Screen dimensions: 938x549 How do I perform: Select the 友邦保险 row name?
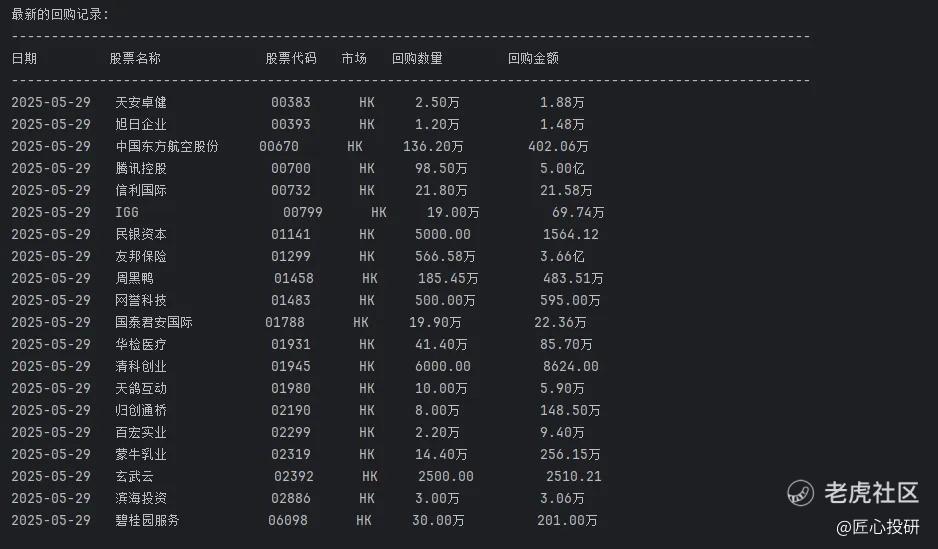point(141,257)
